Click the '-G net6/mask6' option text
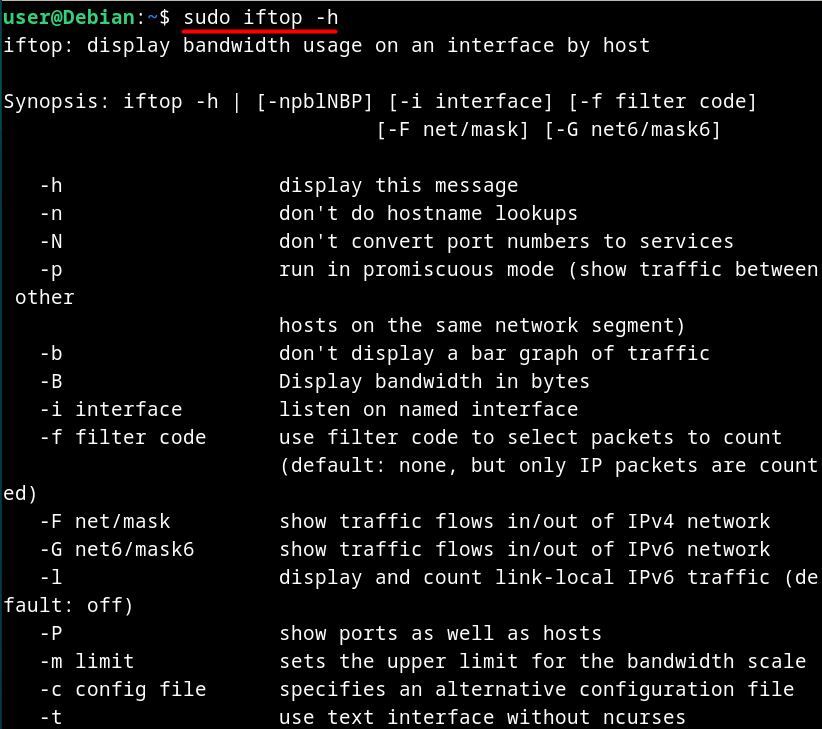The width and height of the screenshot is (822, 729). [117, 549]
